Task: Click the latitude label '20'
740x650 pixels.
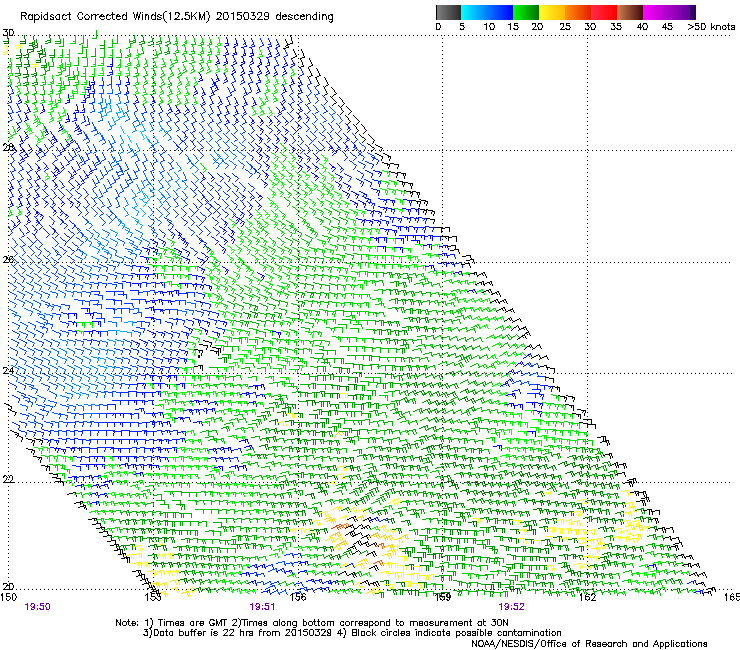Action: click(x=8, y=586)
